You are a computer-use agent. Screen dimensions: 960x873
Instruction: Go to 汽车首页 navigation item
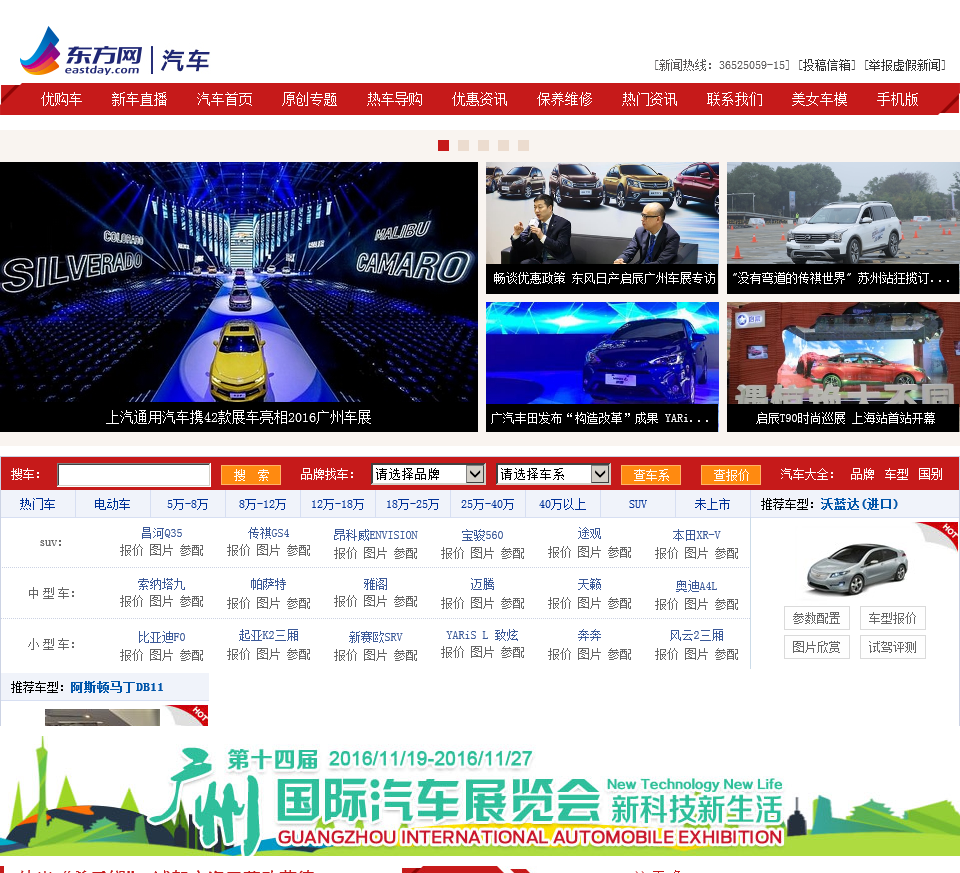[224, 99]
